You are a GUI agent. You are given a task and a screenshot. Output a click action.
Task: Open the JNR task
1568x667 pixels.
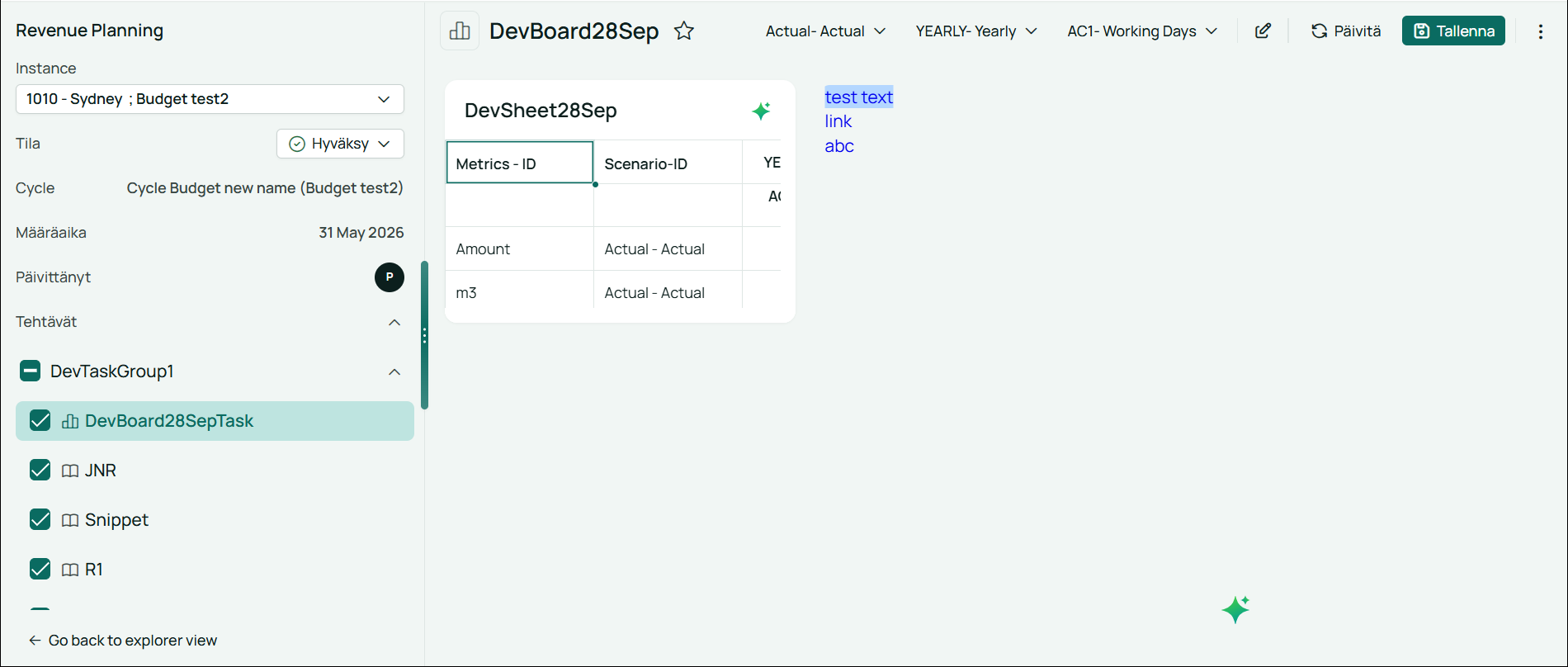click(x=101, y=471)
